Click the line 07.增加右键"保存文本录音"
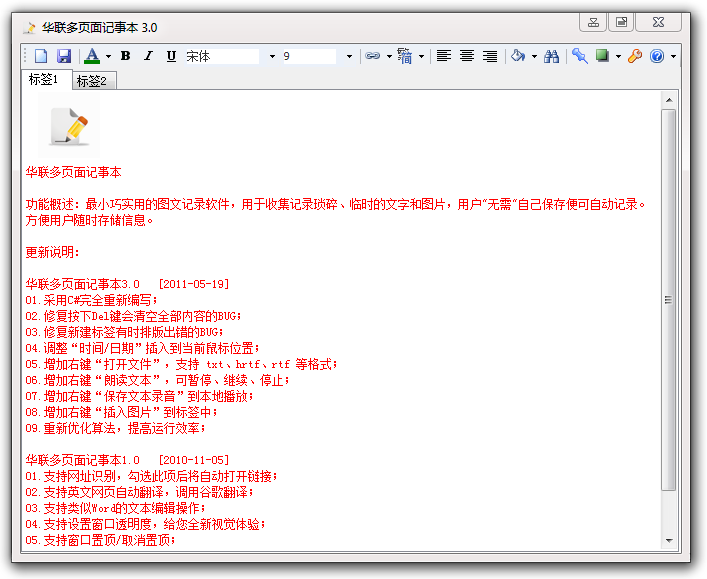Viewport: 707px width, 579px height. pos(139,396)
